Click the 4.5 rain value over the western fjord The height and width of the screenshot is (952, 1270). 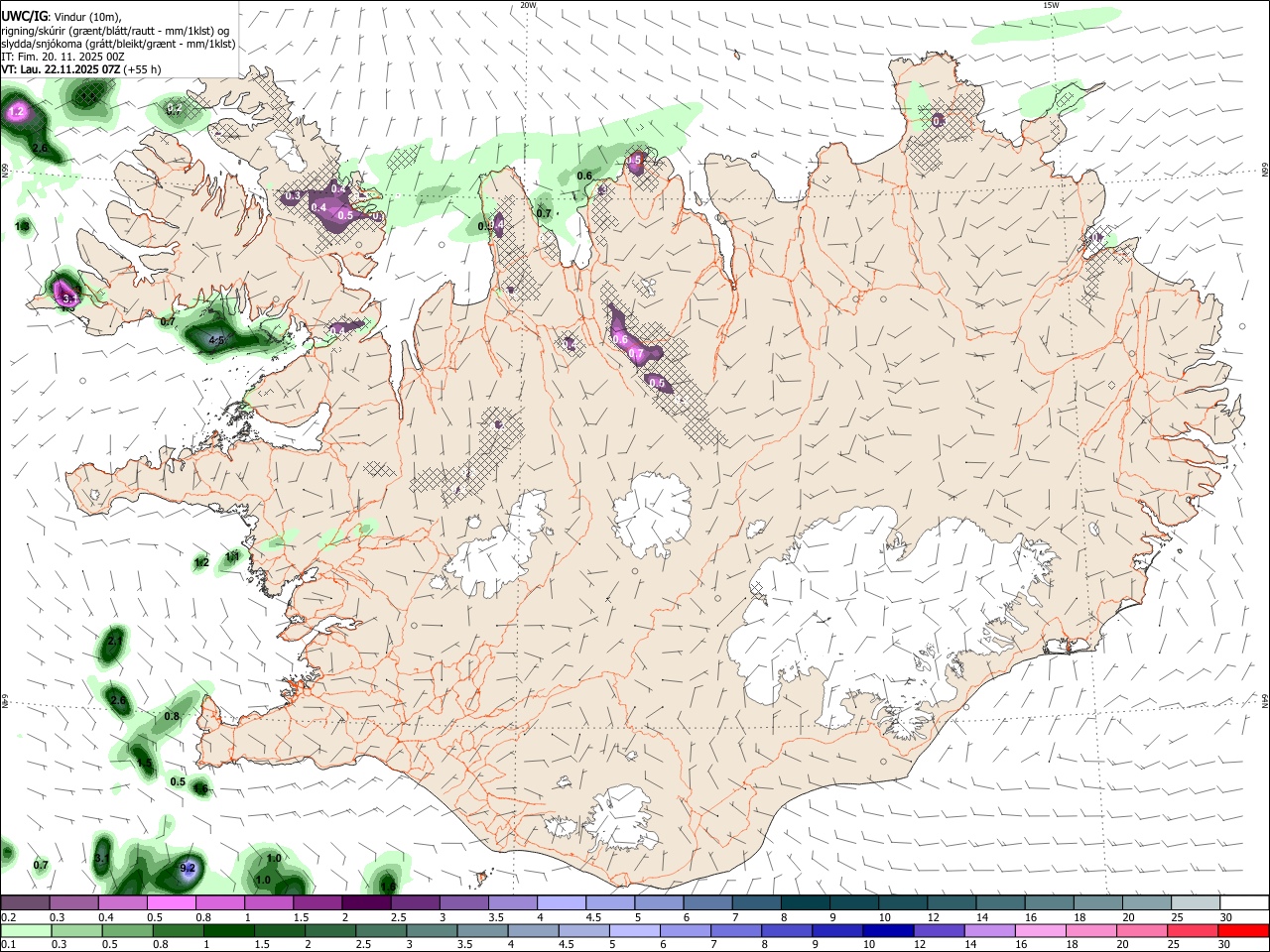tap(216, 340)
